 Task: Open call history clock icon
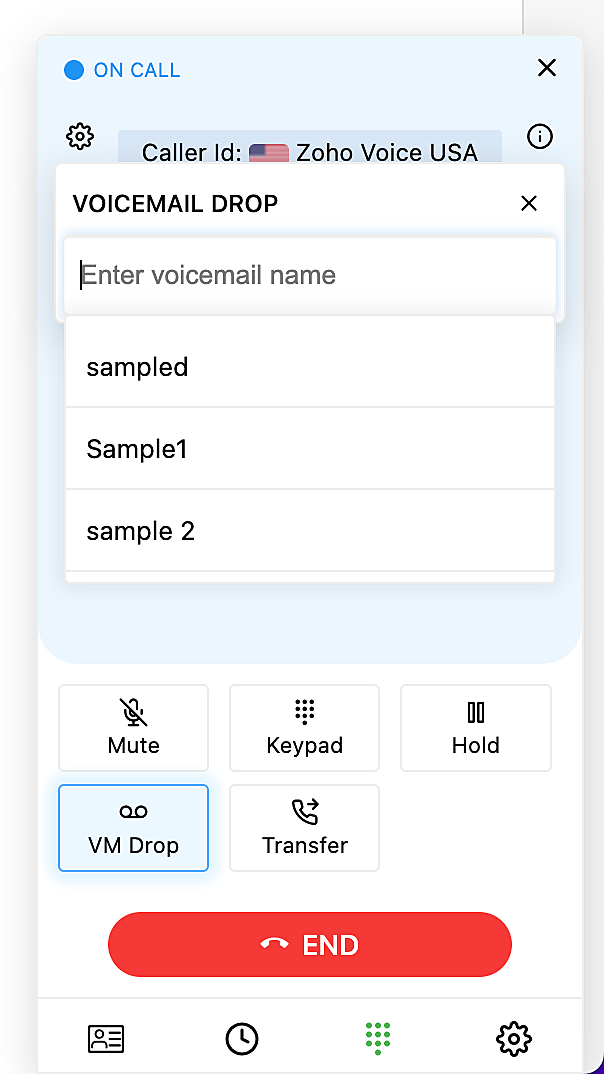tap(241, 1039)
